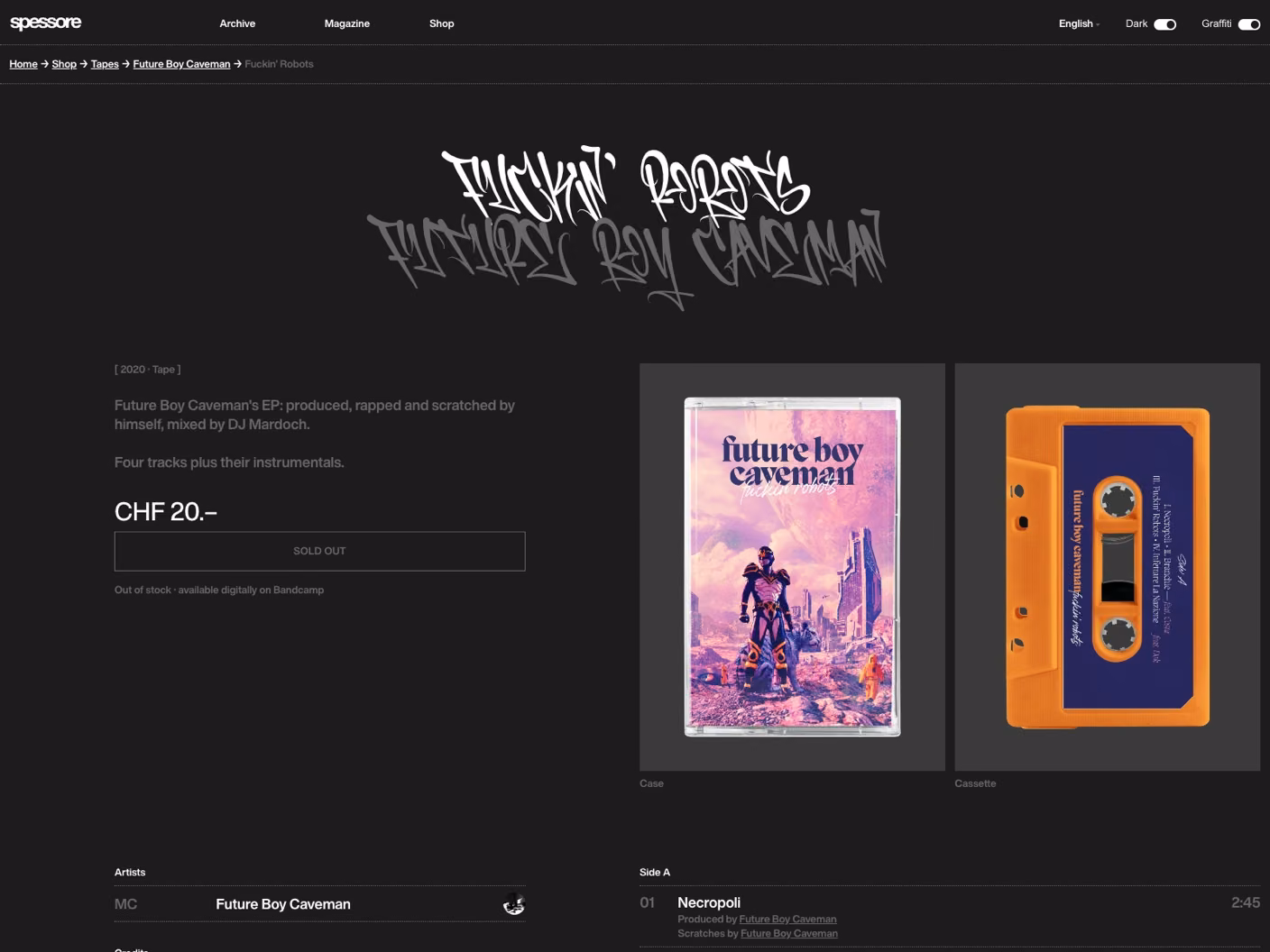Open the Tapes breadcrumb link
The height and width of the screenshot is (952, 1270).
click(105, 64)
